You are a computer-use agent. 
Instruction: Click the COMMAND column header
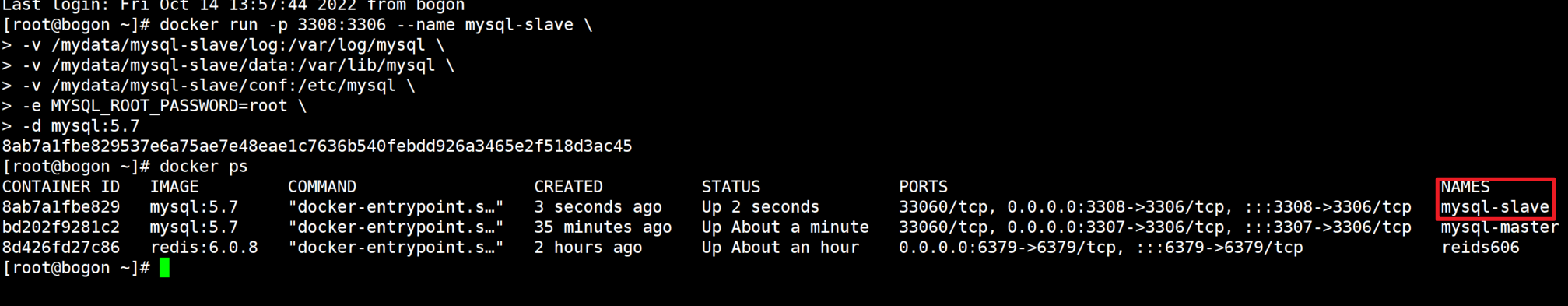(322, 187)
